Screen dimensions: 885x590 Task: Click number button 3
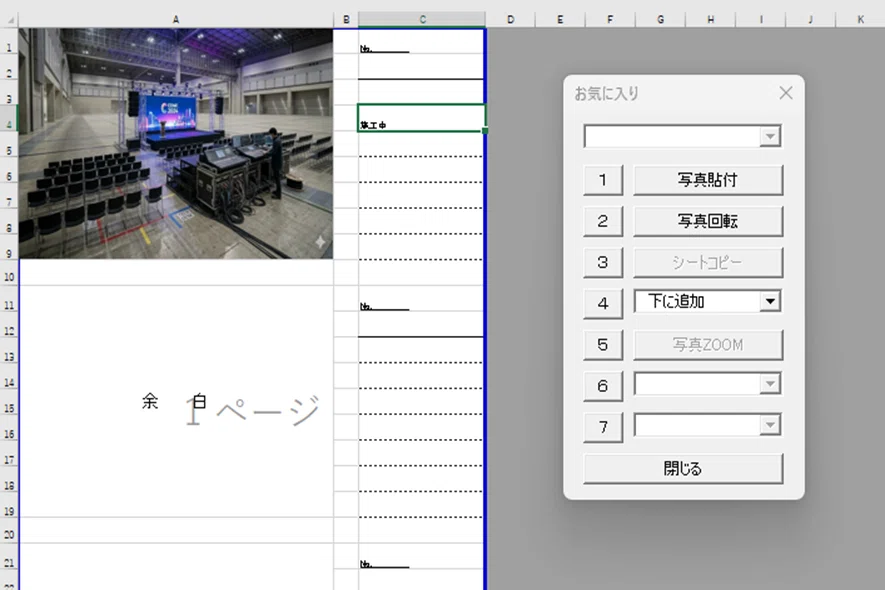tap(603, 263)
